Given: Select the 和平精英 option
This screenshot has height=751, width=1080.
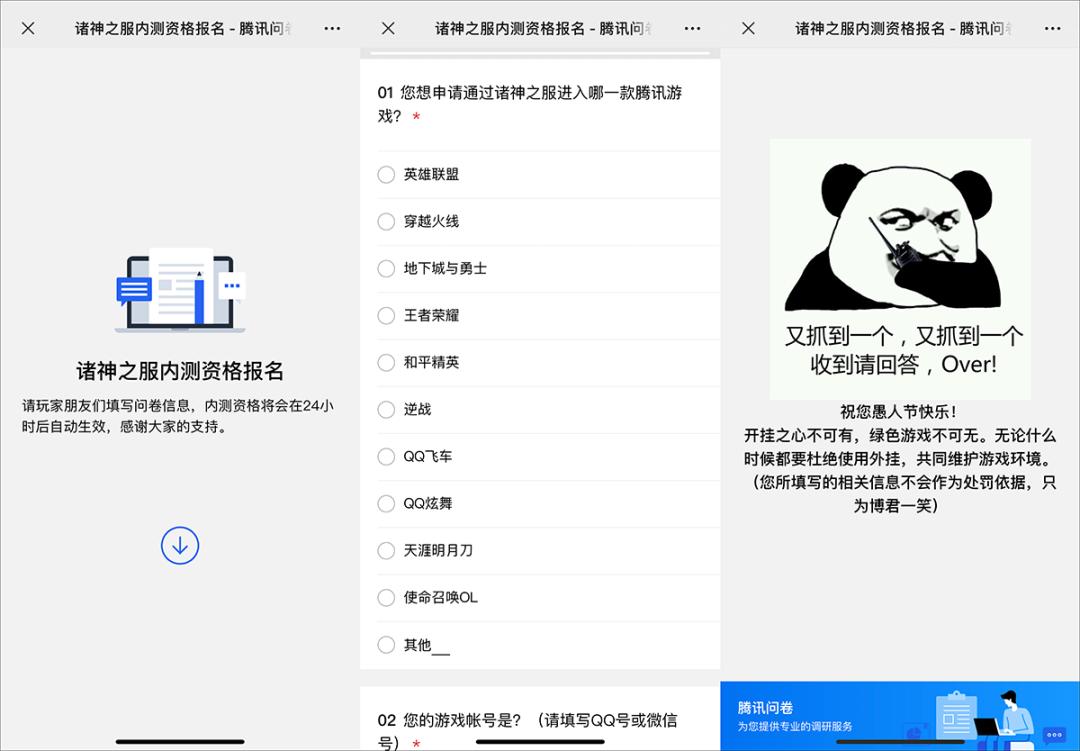Looking at the screenshot, I should 386,362.
